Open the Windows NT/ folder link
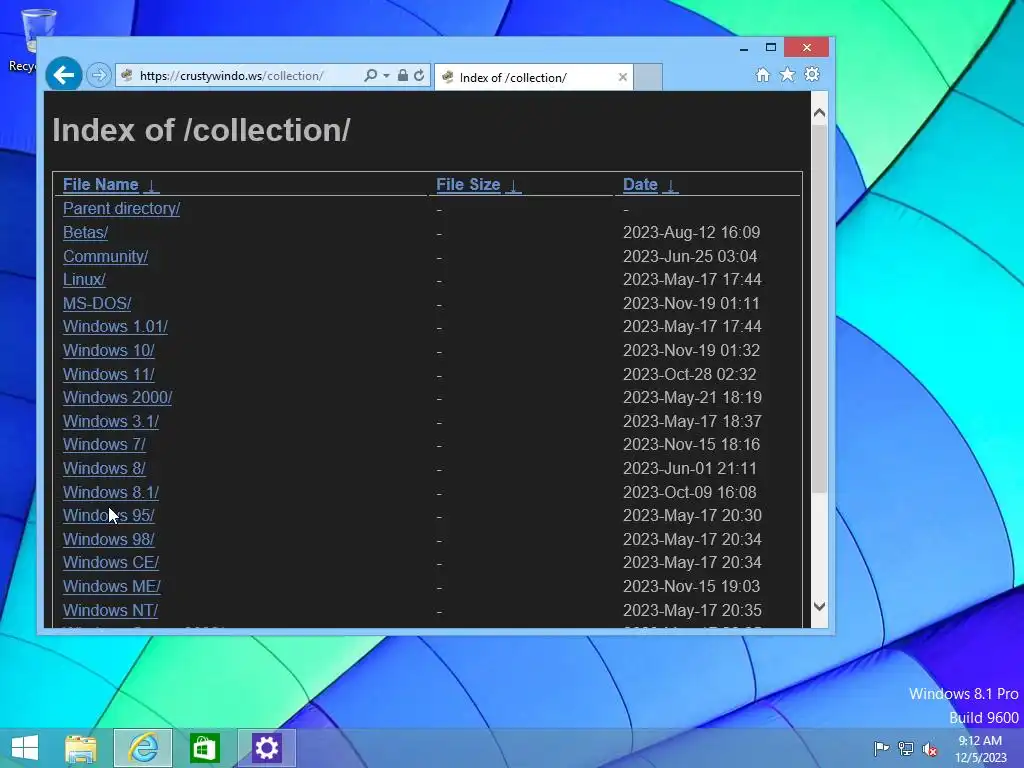The width and height of the screenshot is (1024, 768). pyautogui.click(x=110, y=611)
